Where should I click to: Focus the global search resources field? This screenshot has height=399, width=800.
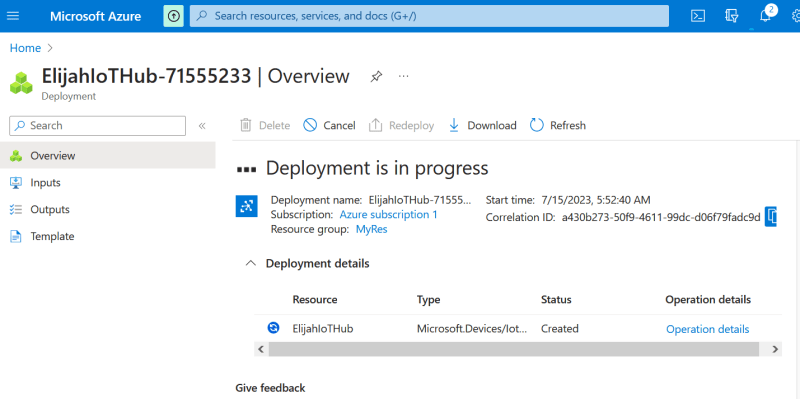pyautogui.click(x=429, y=16)
